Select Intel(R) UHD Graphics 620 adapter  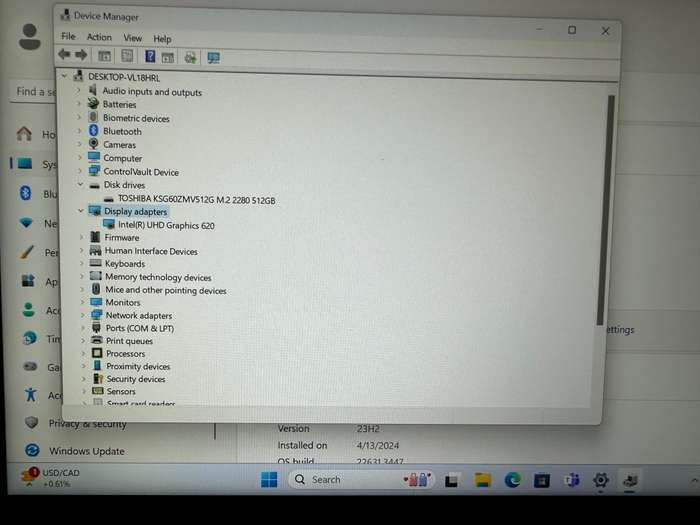166,225
